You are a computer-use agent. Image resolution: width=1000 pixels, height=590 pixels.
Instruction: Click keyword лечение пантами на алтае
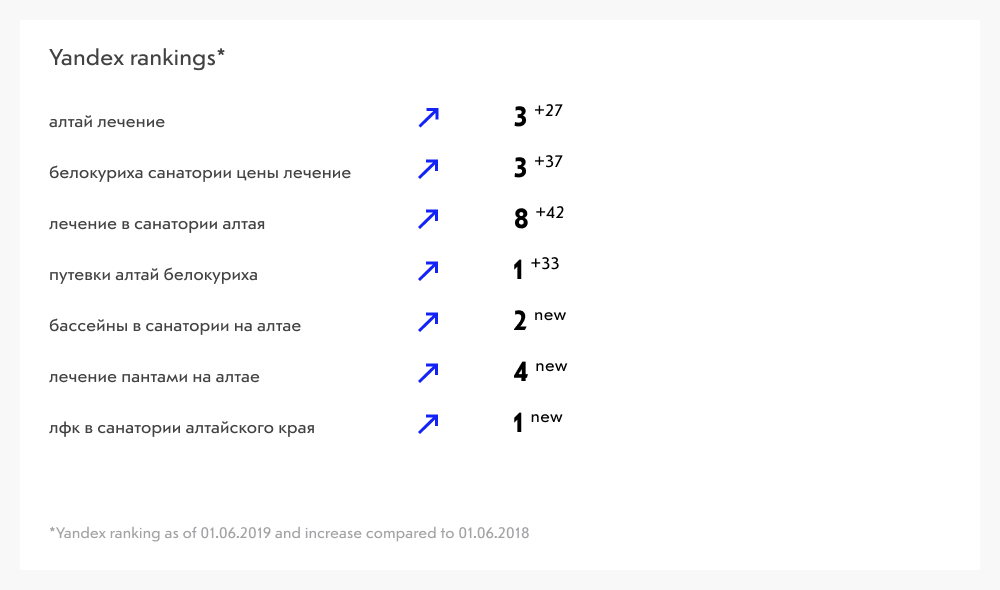[154, 377]
